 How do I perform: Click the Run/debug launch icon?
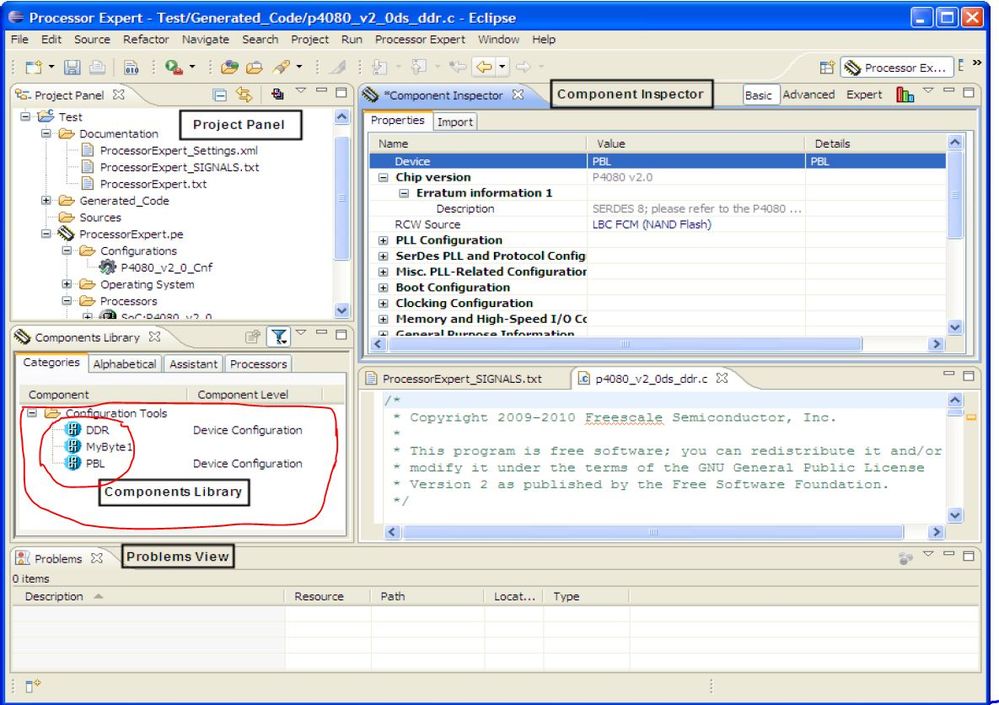[174, 67]
